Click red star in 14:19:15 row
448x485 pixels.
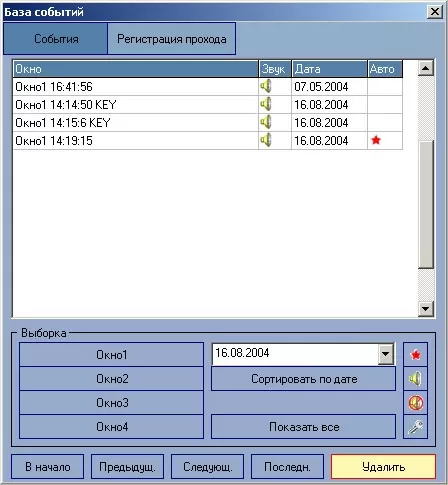point(376,140)
